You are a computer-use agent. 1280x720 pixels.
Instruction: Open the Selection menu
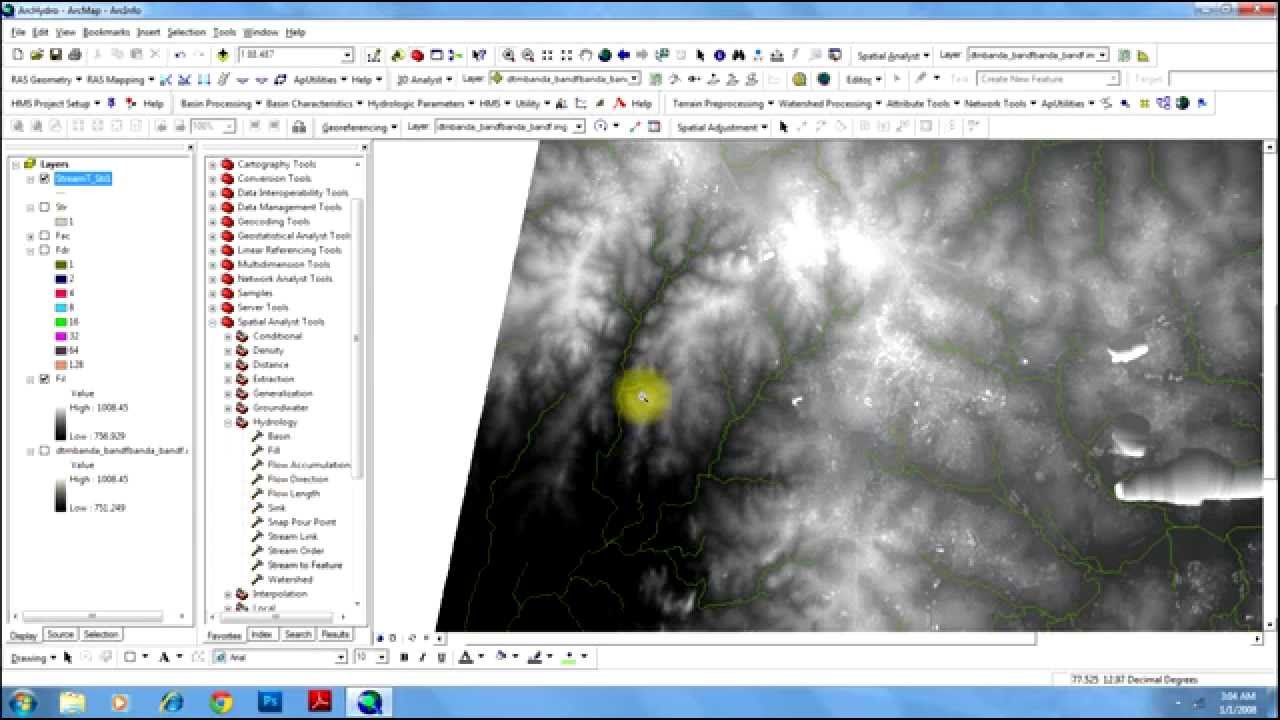pyautogui.click(x=186, y=32)
